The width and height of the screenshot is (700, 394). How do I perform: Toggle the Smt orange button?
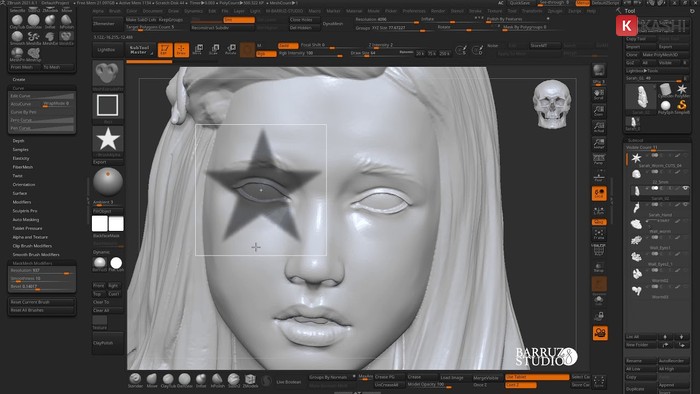(x=239, y=20)
